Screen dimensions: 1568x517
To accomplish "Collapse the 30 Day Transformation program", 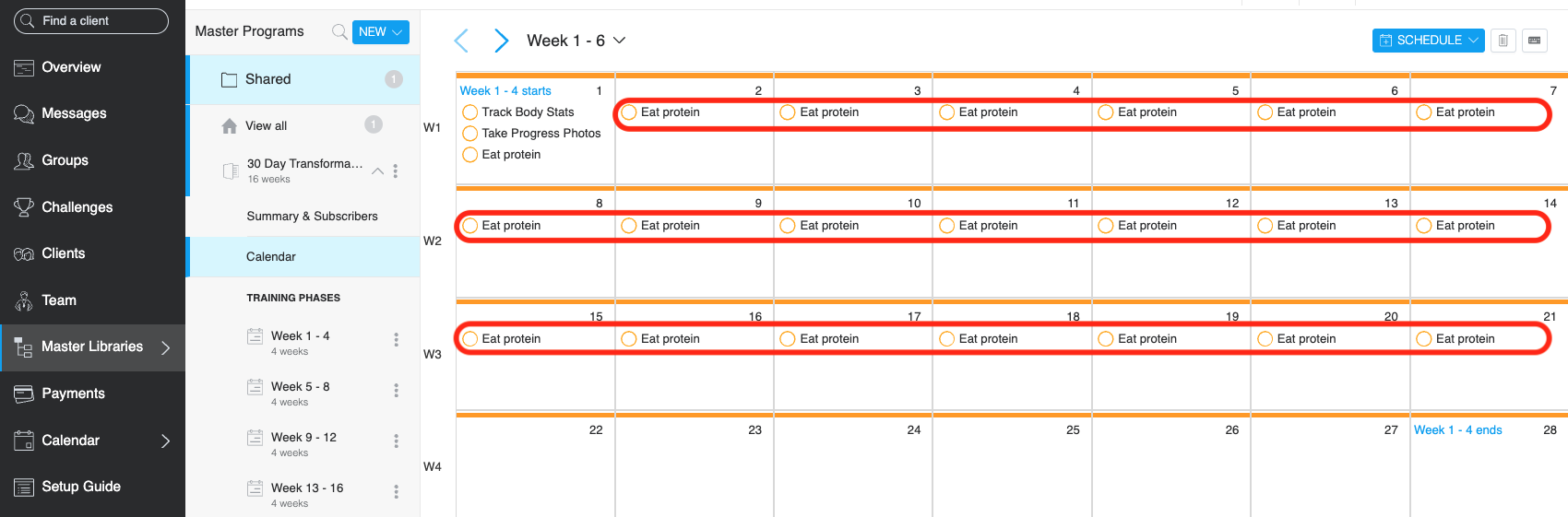I will (377, 170).
